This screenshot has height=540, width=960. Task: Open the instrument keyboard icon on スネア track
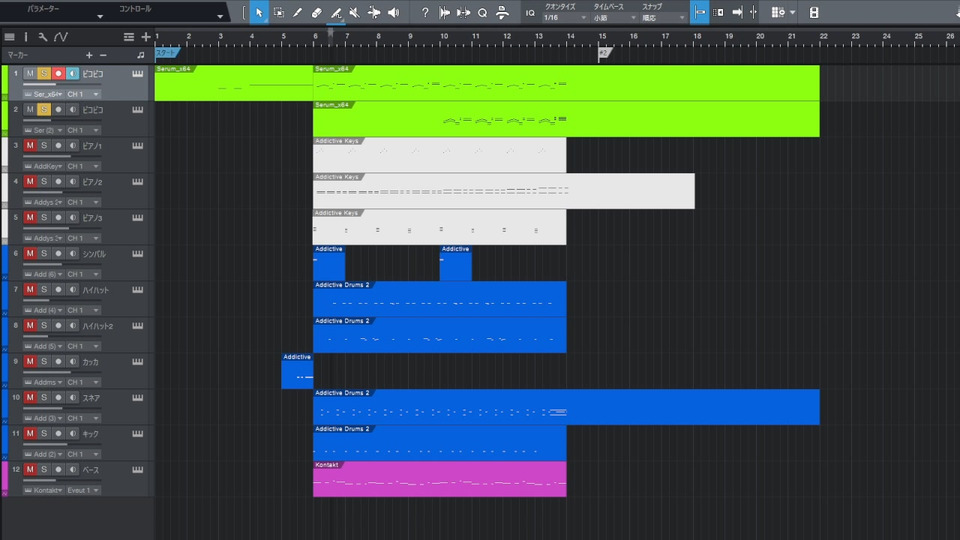point(138,397)
